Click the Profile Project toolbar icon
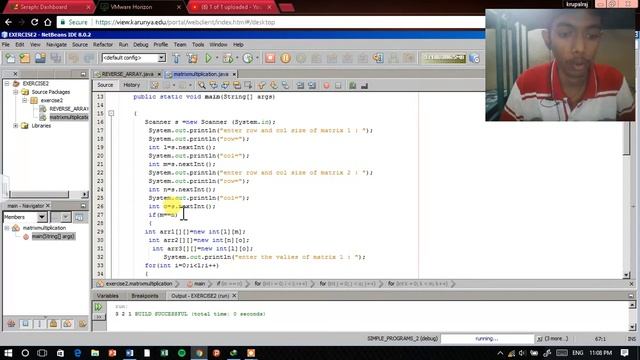Screen dimensions: 640x360 (x=248, y=58)
